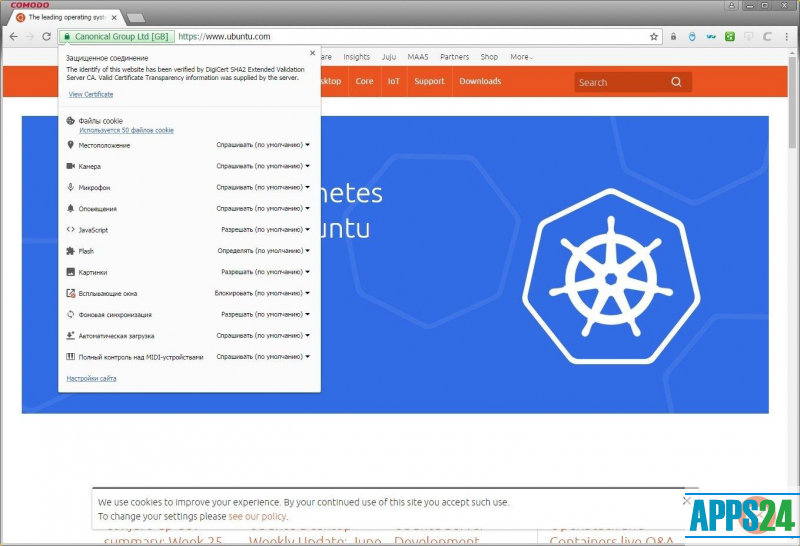Click the location pin icon
Image resolution: width=800 pixels, height=546 pixels.
(70, 145)
